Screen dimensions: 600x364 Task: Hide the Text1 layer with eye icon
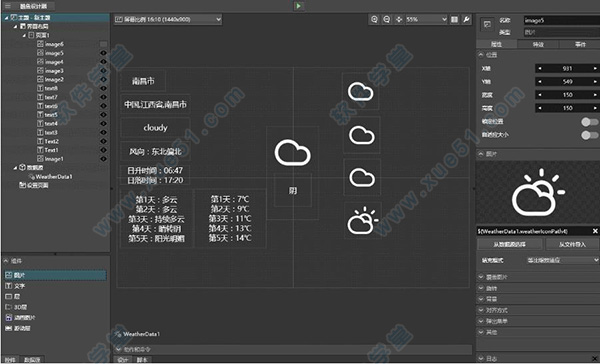click(103, 150)
